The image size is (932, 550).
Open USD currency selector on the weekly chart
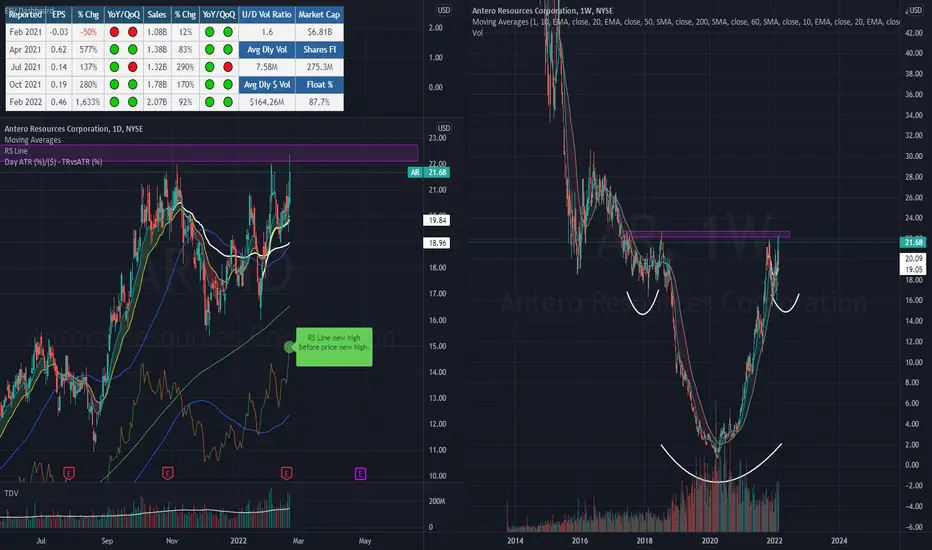(x=915, y=10)
